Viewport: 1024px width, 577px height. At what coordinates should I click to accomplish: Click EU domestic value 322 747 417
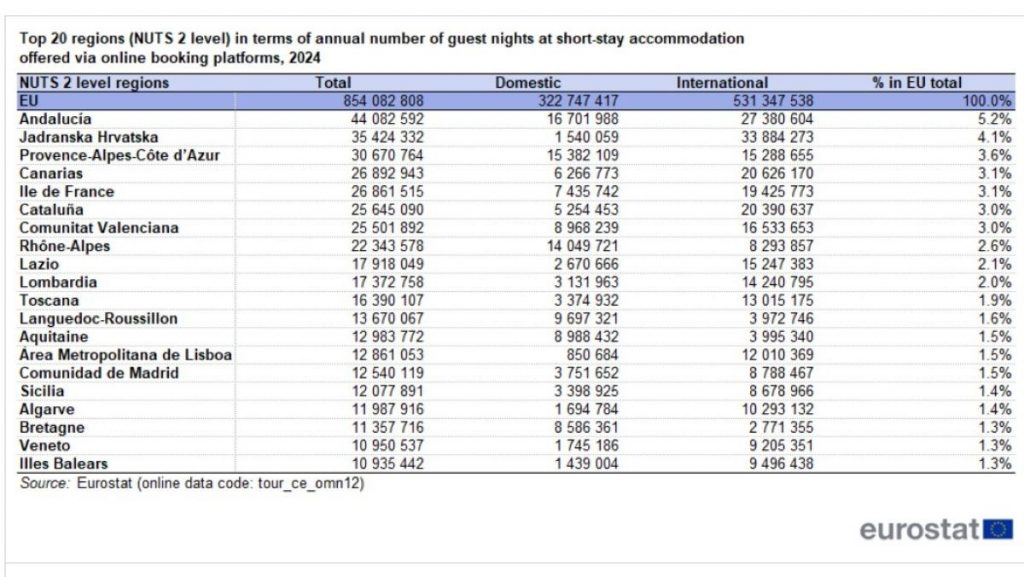point(578,101)
